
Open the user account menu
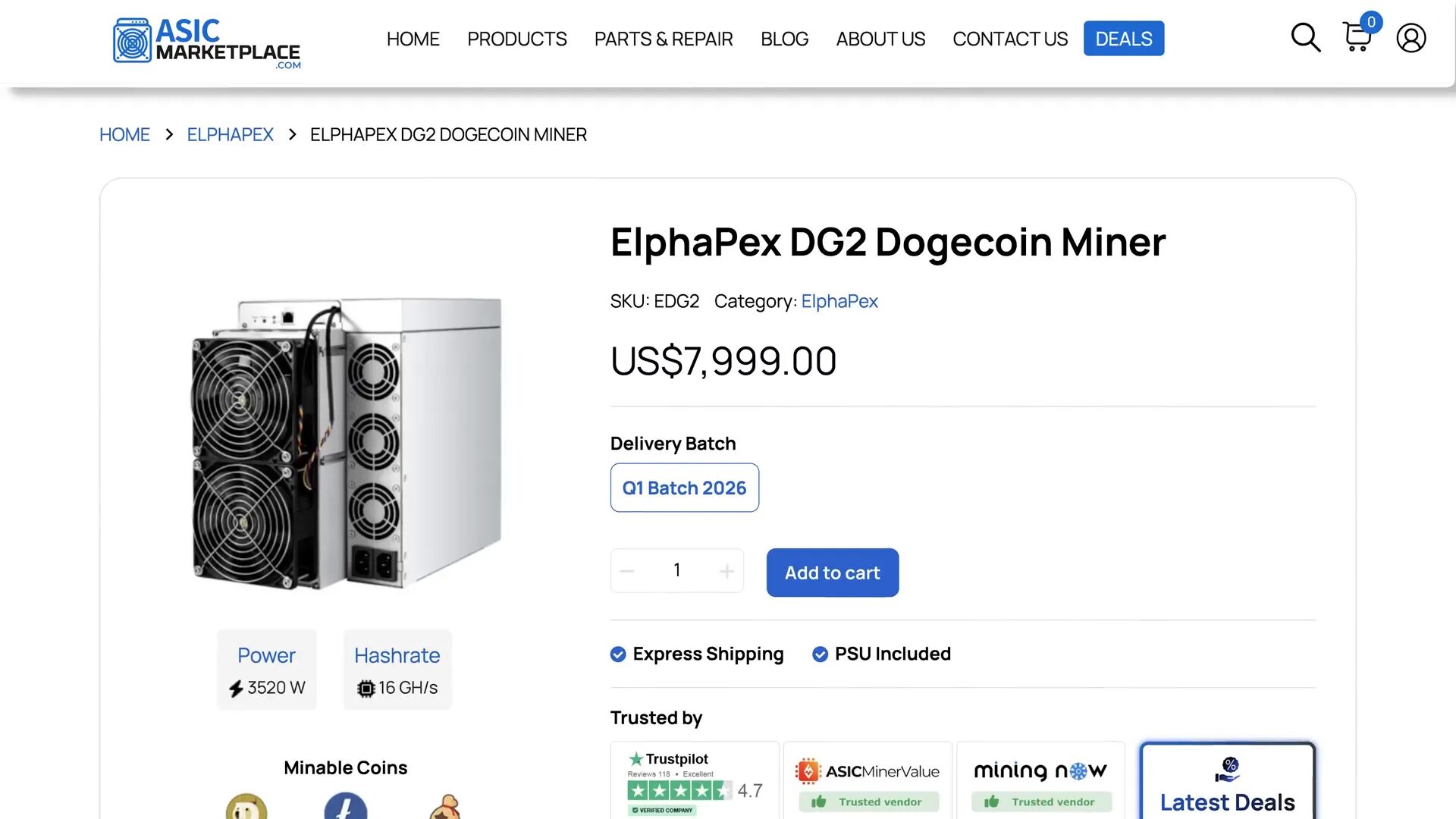click(1410, 38)
